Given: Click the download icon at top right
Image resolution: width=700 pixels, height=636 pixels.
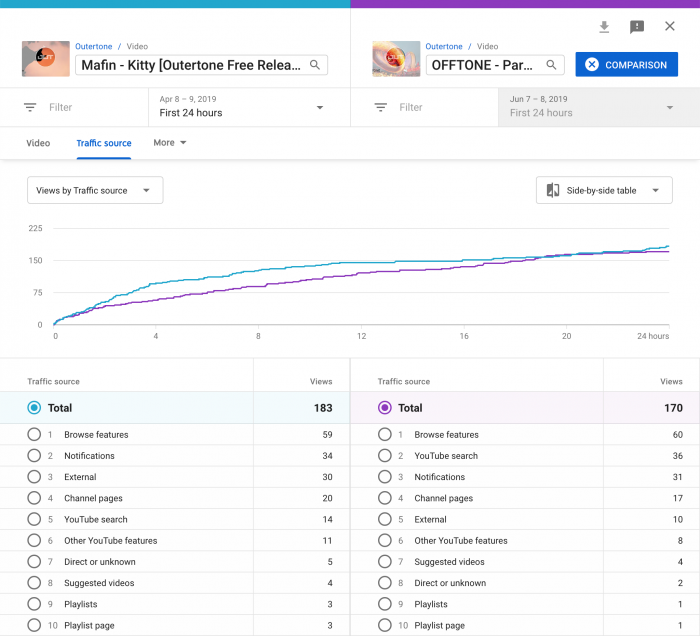Looking at the screenshot, I should 604,27.
